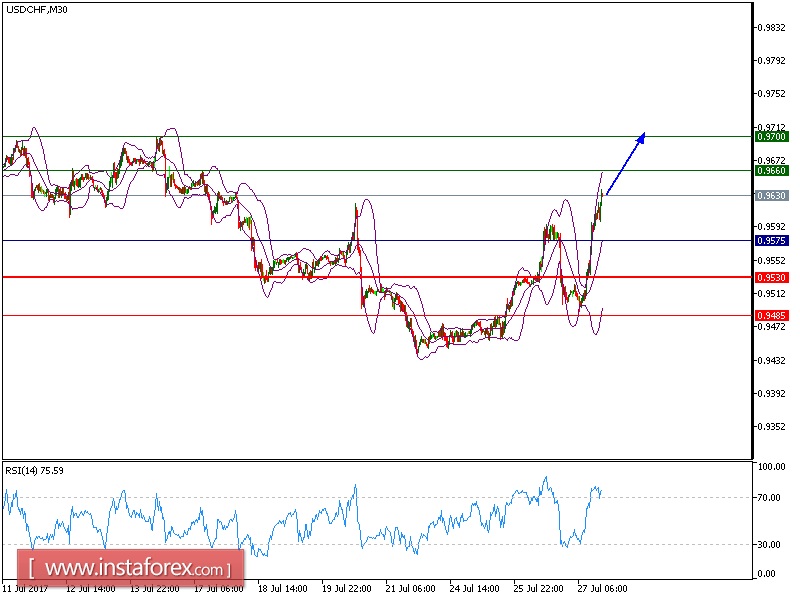The width and height of the screenshot is (800, 600).
Task: Click the 0.9392 price axis label
Action: (771, 393)
